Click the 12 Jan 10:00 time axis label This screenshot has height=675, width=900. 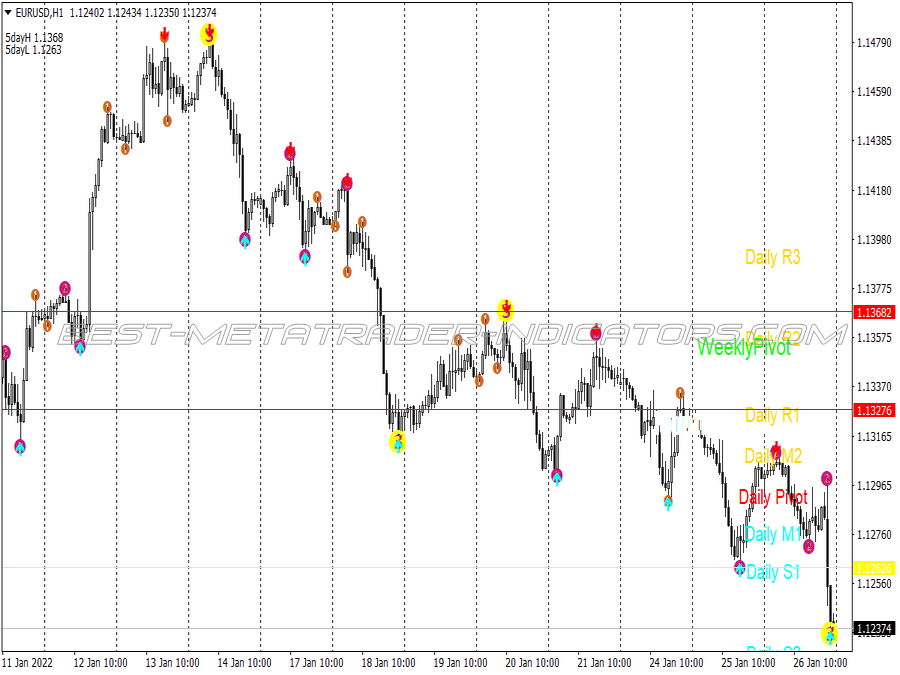click(x=100, y=662)
